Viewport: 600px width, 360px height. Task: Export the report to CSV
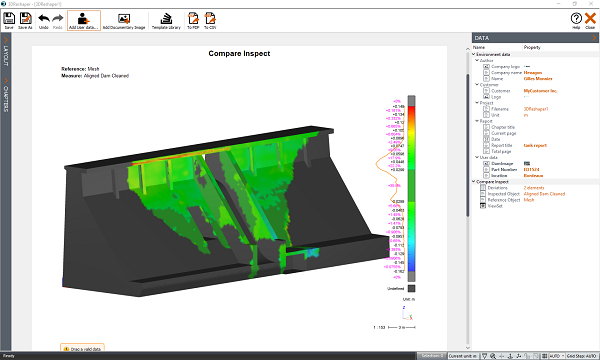210,20
